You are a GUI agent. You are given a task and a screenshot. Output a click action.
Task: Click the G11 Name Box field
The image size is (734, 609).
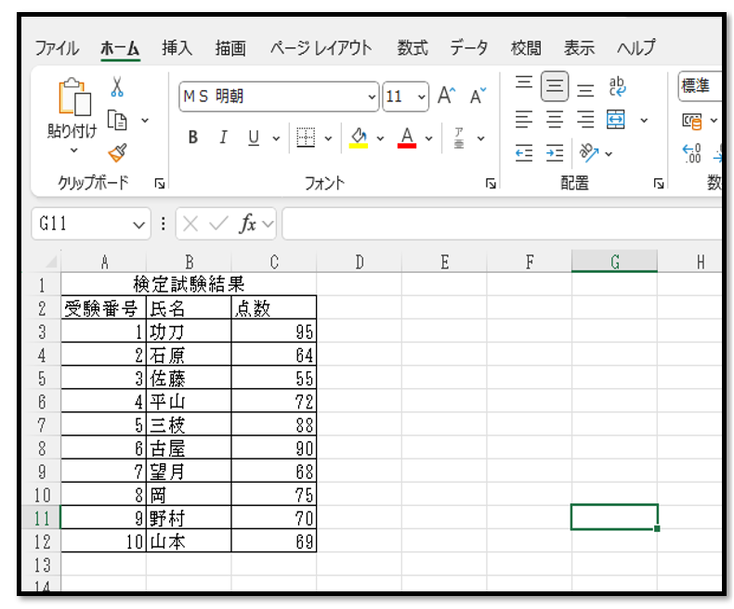[82, 224]
